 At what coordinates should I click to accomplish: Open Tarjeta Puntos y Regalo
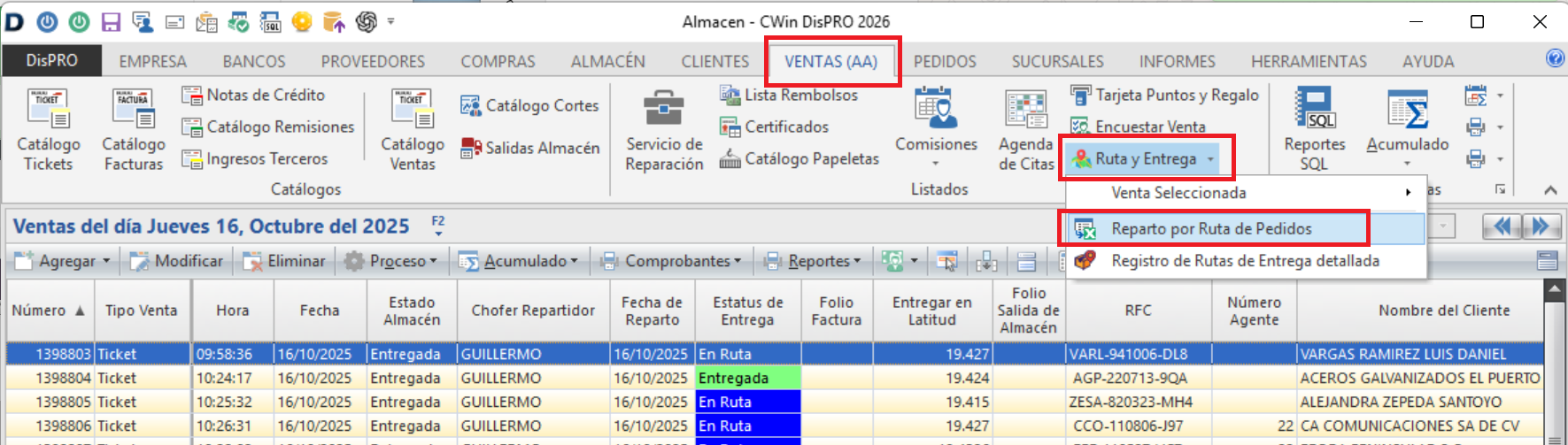(1164, 95)
